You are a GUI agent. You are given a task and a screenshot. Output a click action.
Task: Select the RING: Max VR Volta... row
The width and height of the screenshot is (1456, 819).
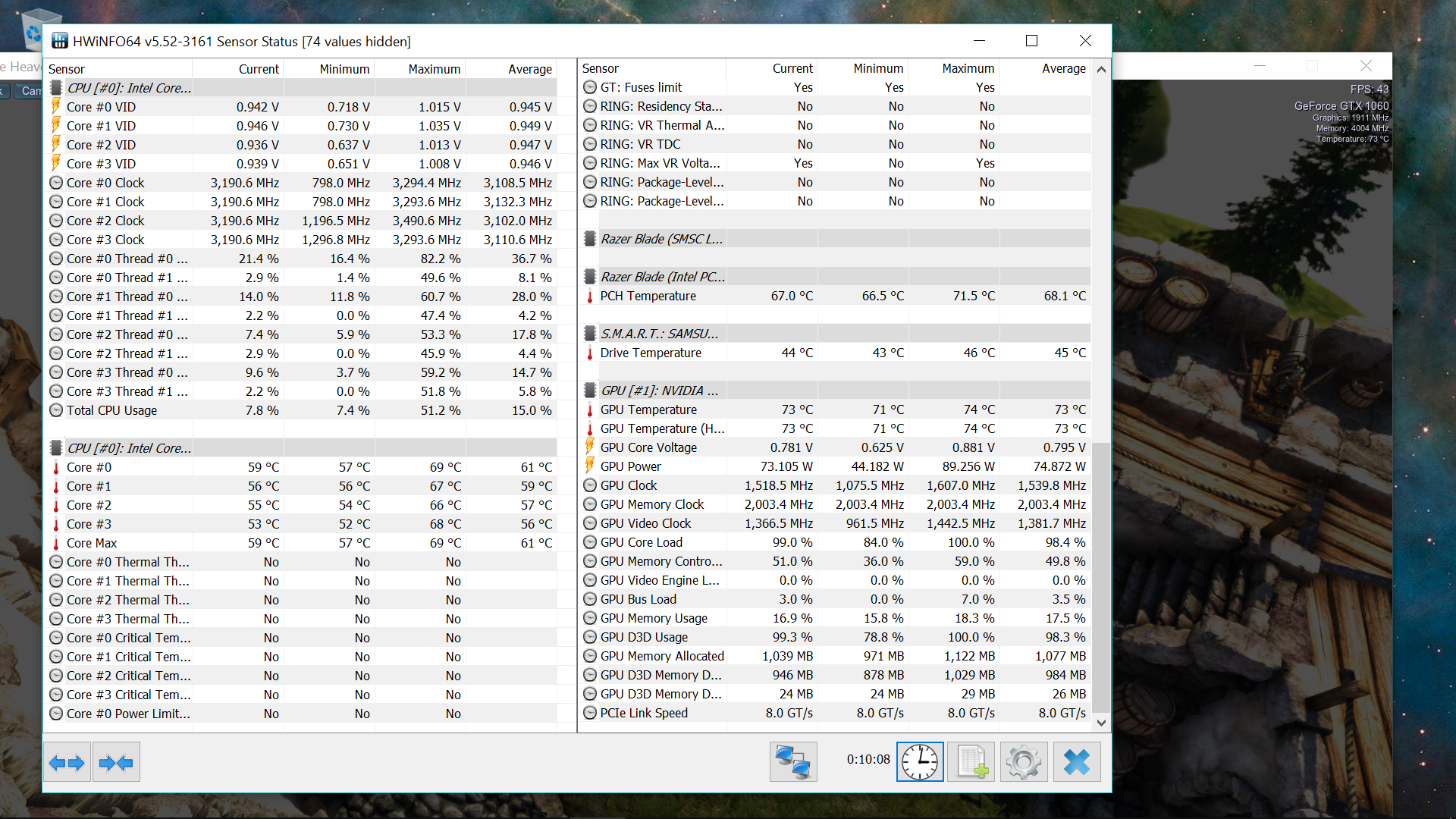point(835,163)
